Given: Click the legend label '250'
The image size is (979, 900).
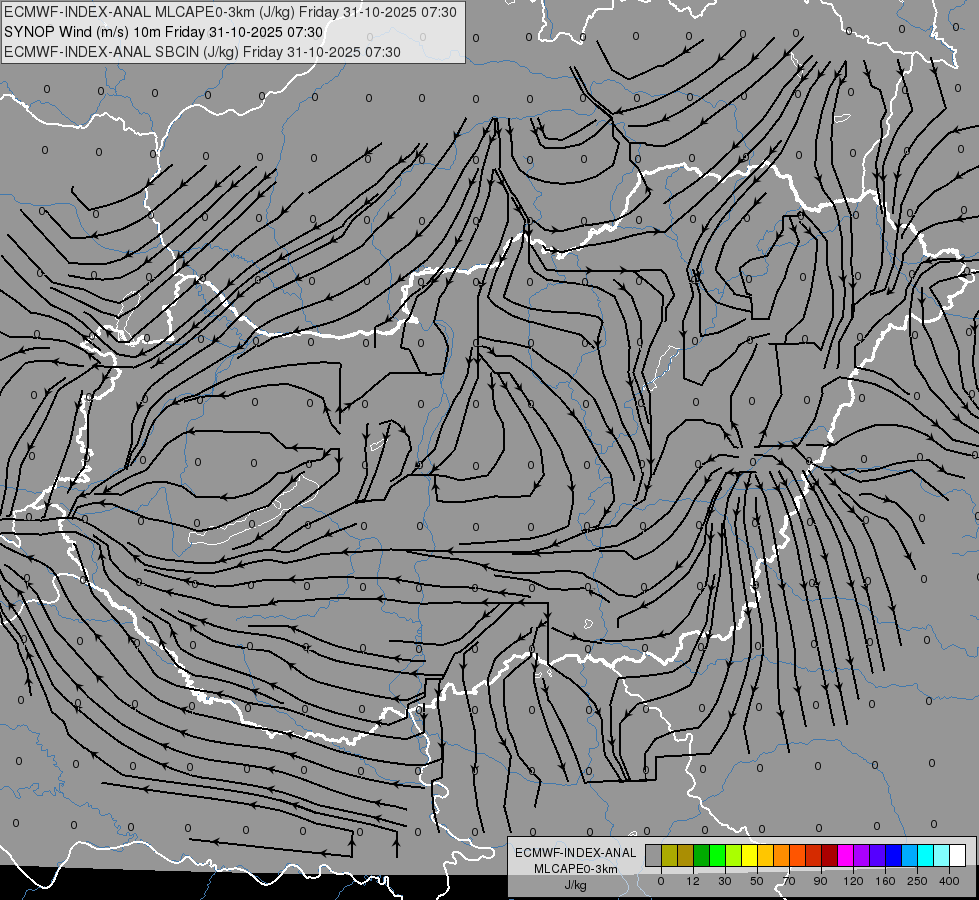Looking at the screenshot, I should tap(917, 881).
